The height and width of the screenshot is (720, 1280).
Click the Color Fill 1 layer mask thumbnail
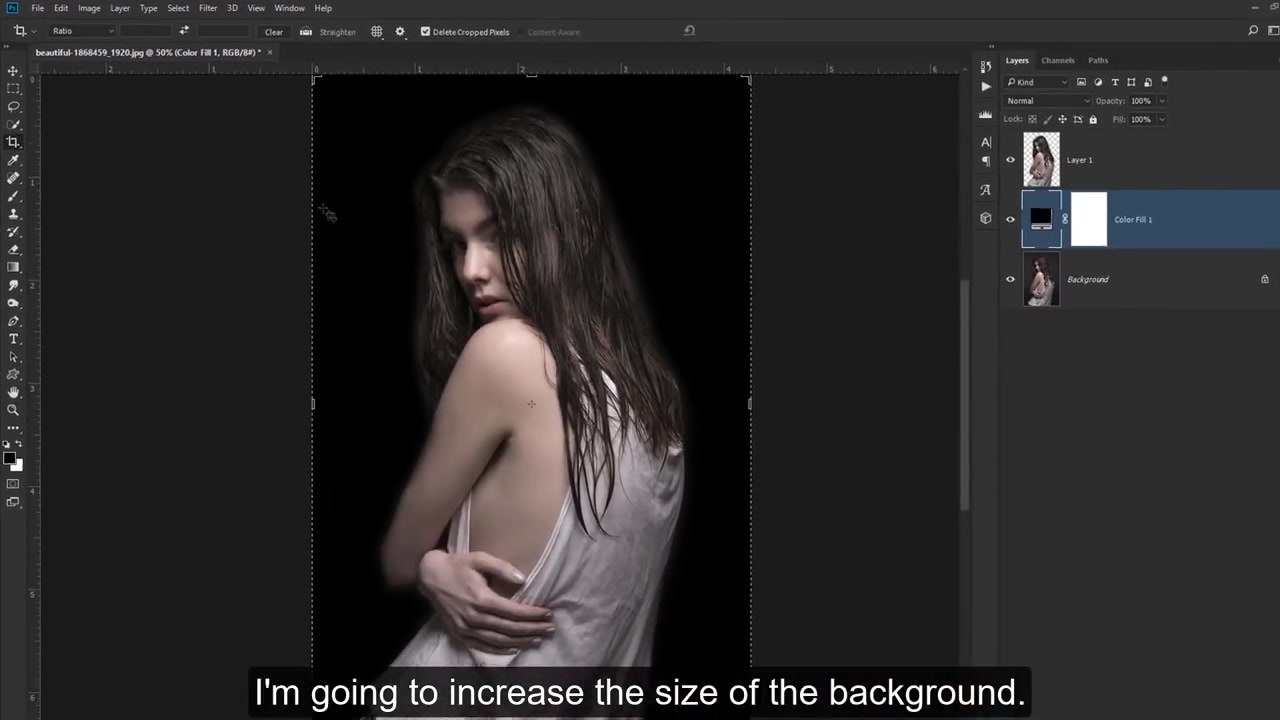[x=1089, y=219]
